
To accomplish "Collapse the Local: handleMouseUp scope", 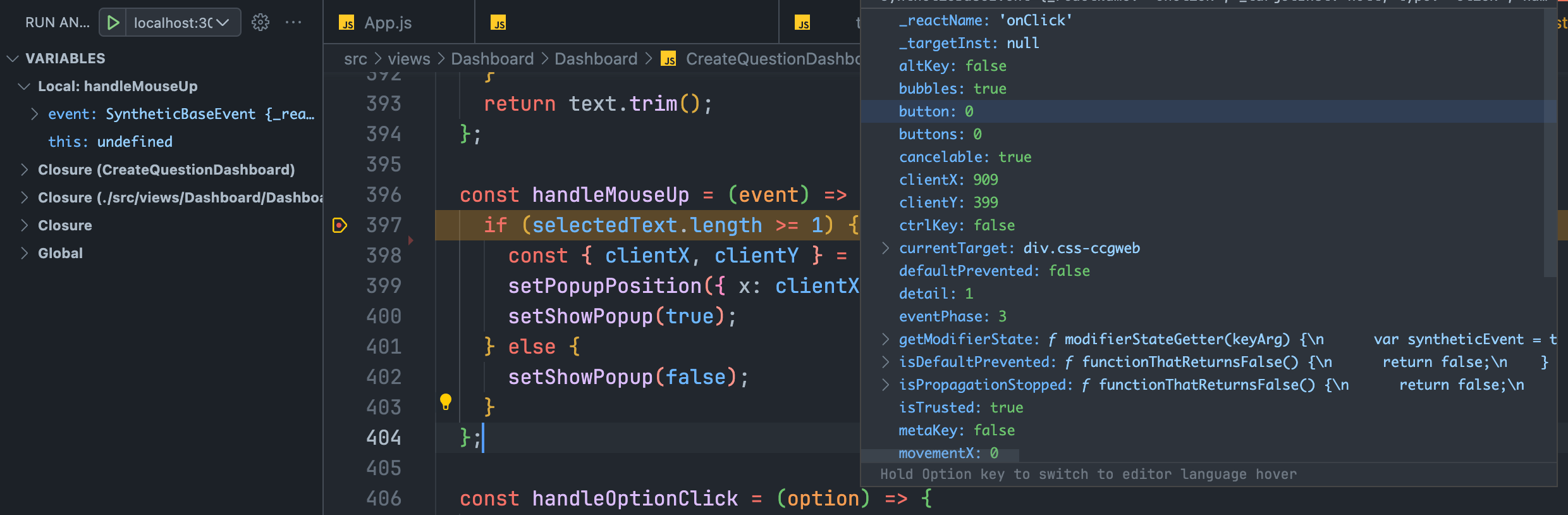I will (x=25, y=86).
